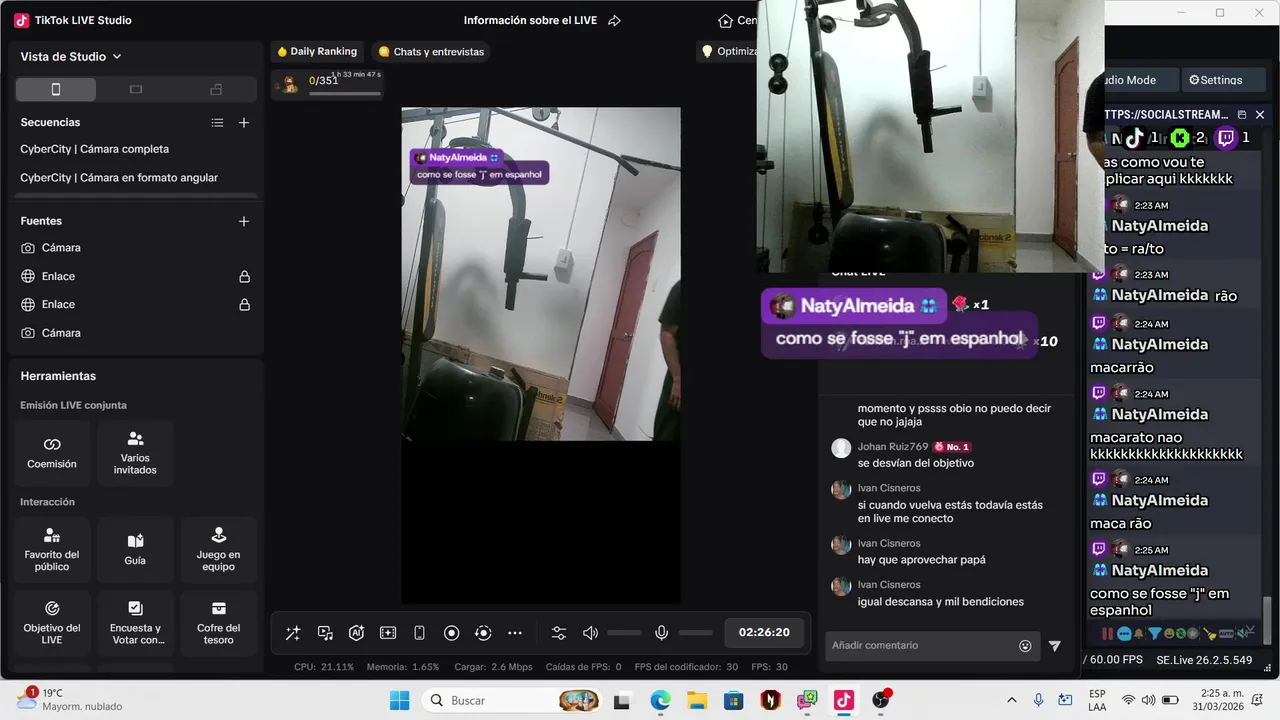
Task: Open the Objetivo del LIVE tool
Action: [52, 623]
